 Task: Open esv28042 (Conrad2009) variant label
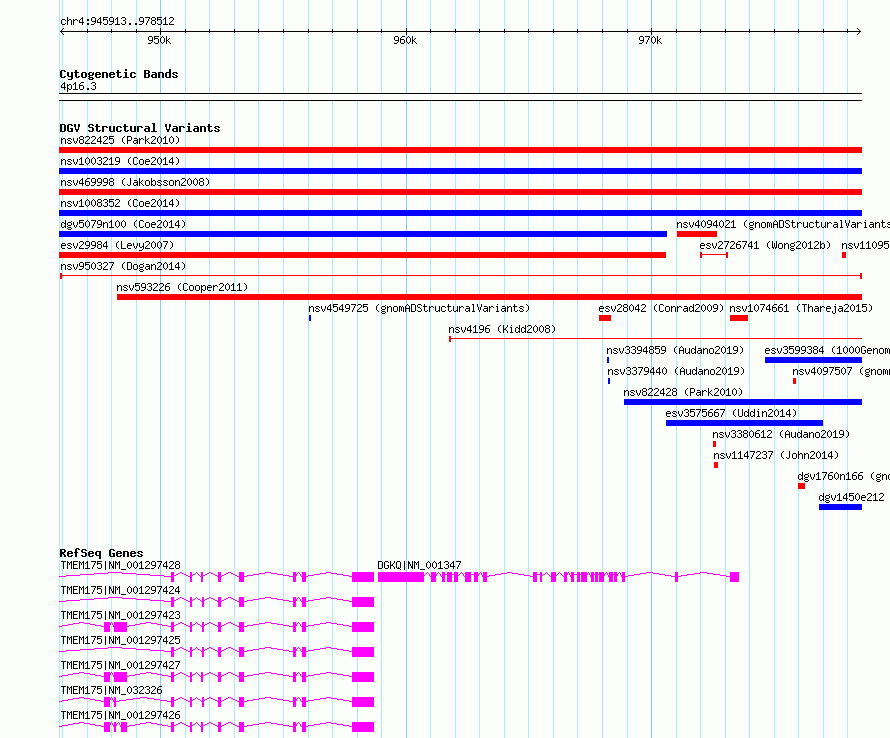(661, 308)
